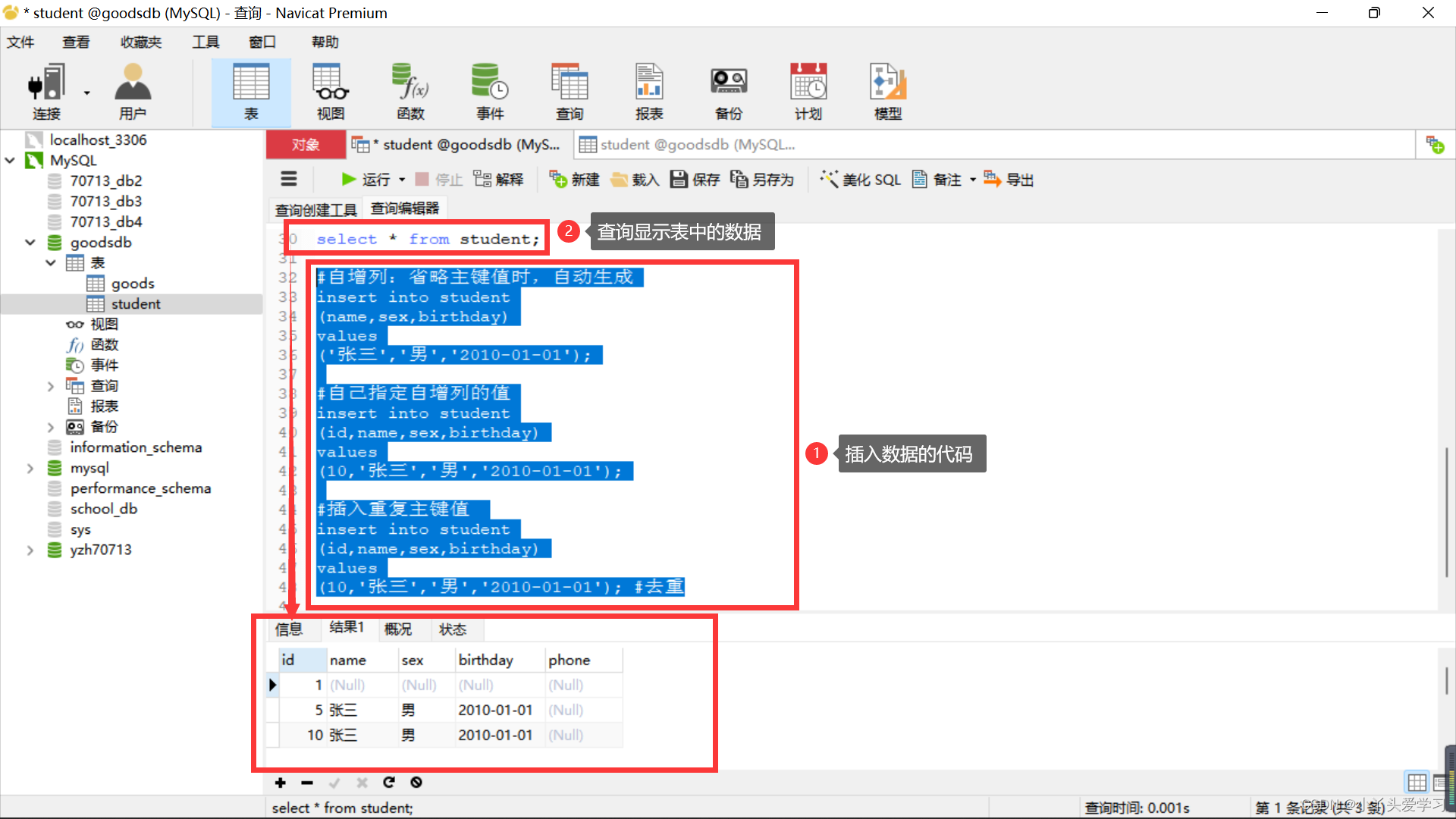Expand the 备份 node in goodsdb tree
The height and width of the screenshot is (819, 1456).
pyautogui.click(x=51, y=427)
